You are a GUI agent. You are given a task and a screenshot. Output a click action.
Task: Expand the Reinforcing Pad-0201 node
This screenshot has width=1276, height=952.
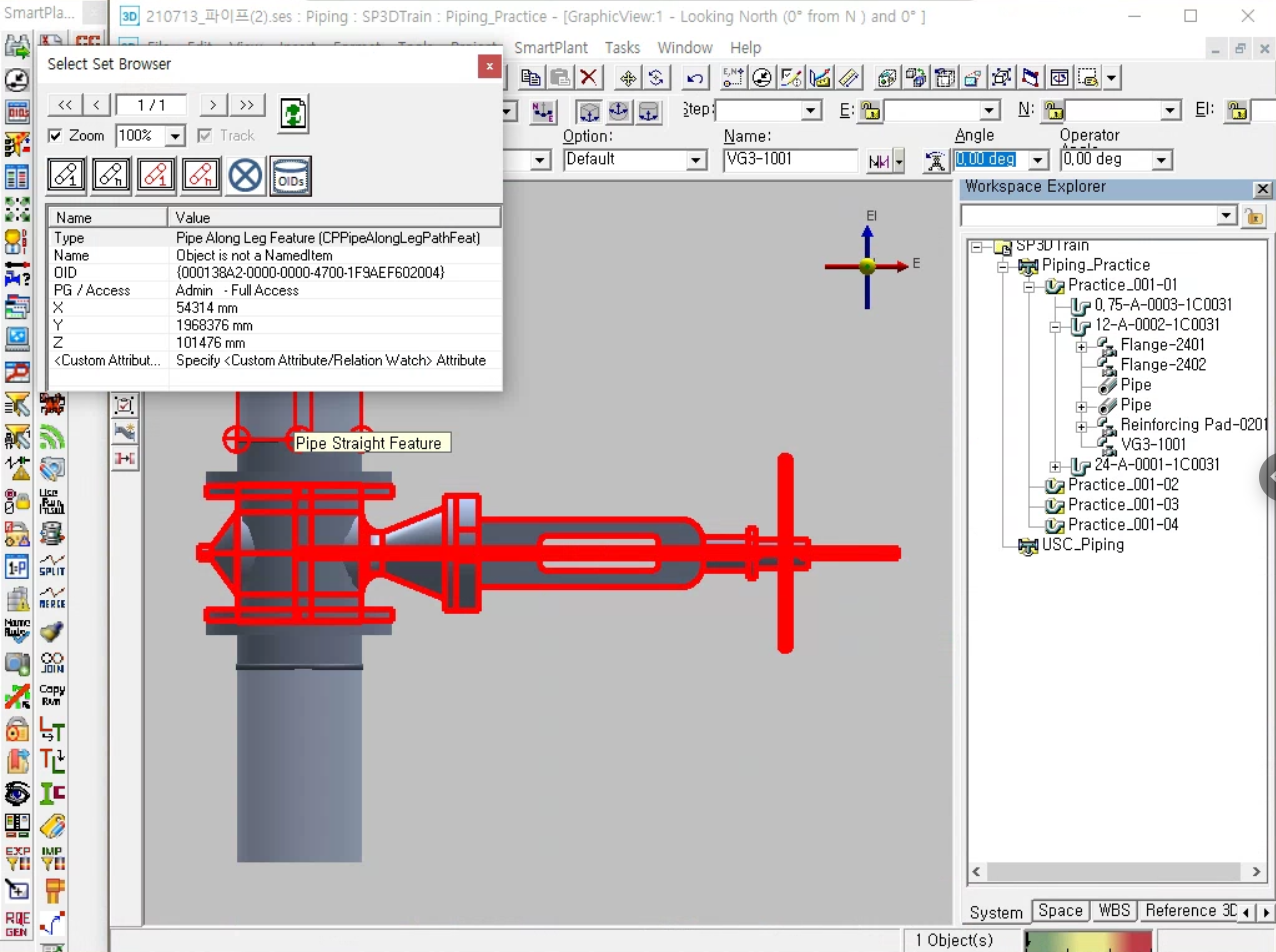tap(1081, 426)
